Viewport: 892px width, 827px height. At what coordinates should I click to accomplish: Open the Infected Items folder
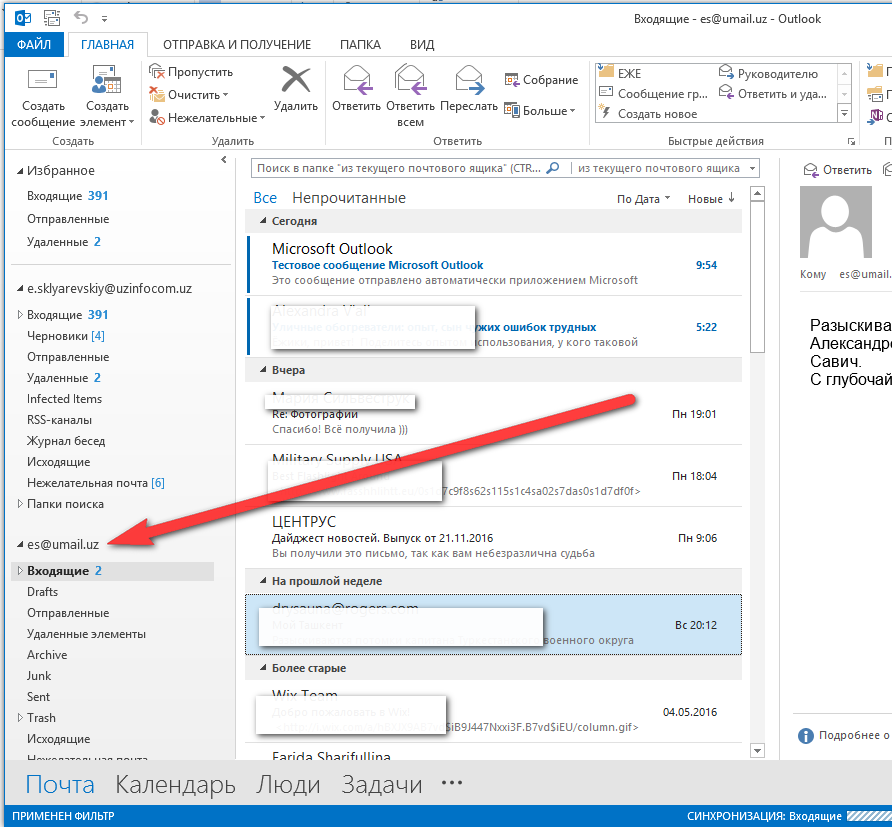click(64, 399)
